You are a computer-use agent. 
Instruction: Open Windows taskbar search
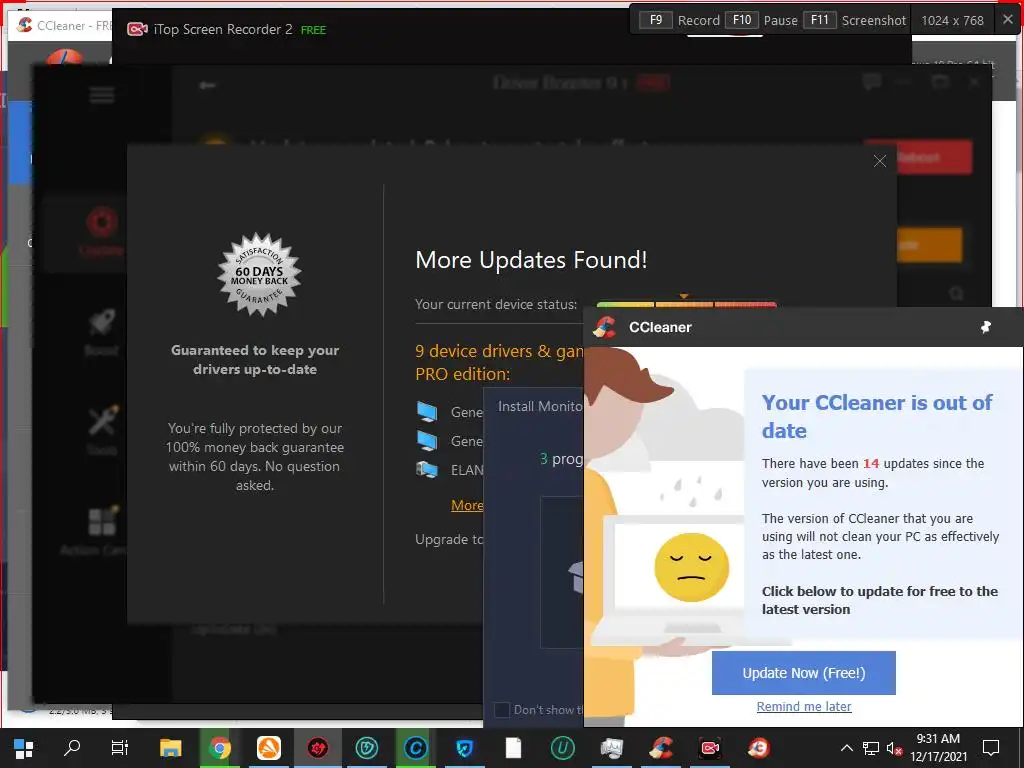[x=72, y=747]
